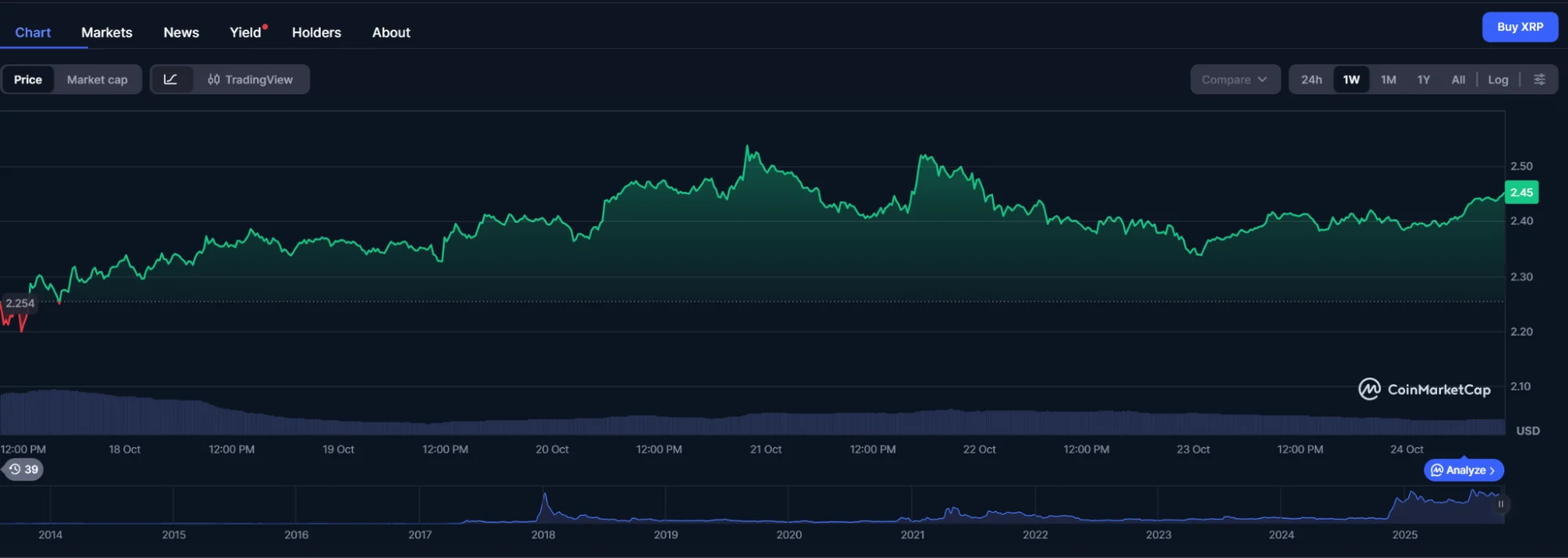Switch to the Holders tab
Screen dimensions: 1568x558
(x=316, y=32)
